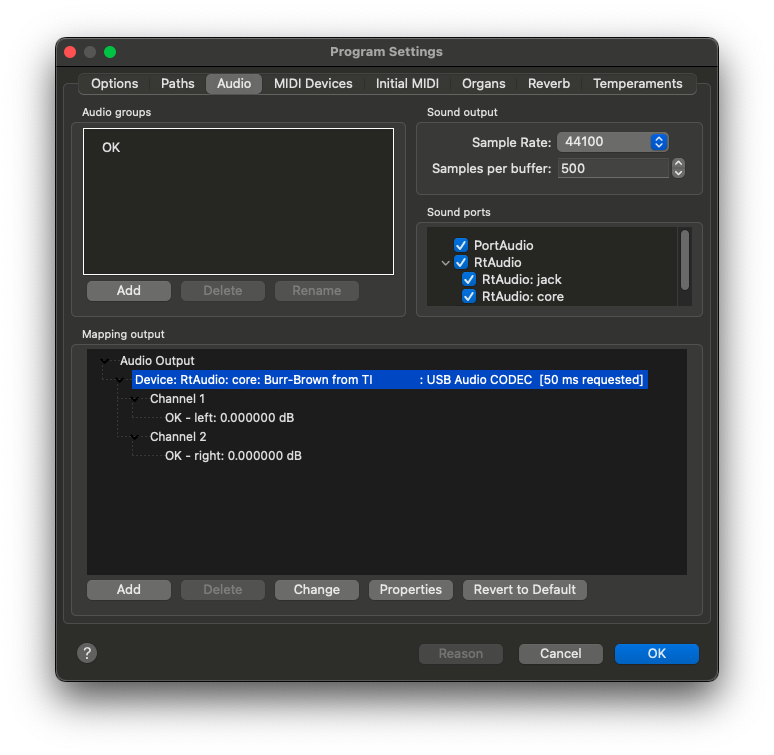This screenshot has height=755, width=774.
Task: Select Channel 2 in mapping output
Action: coord(178,437)
